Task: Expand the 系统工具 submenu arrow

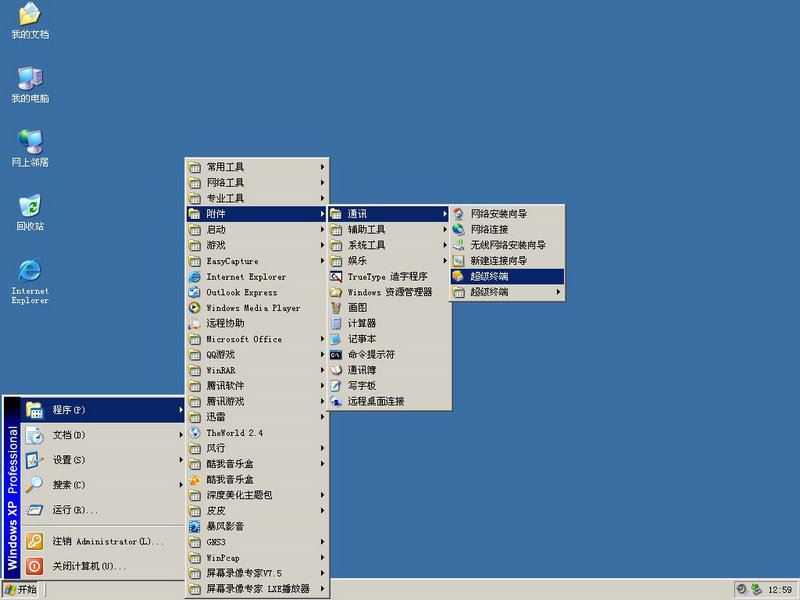Action: click(x=445, y=245)
